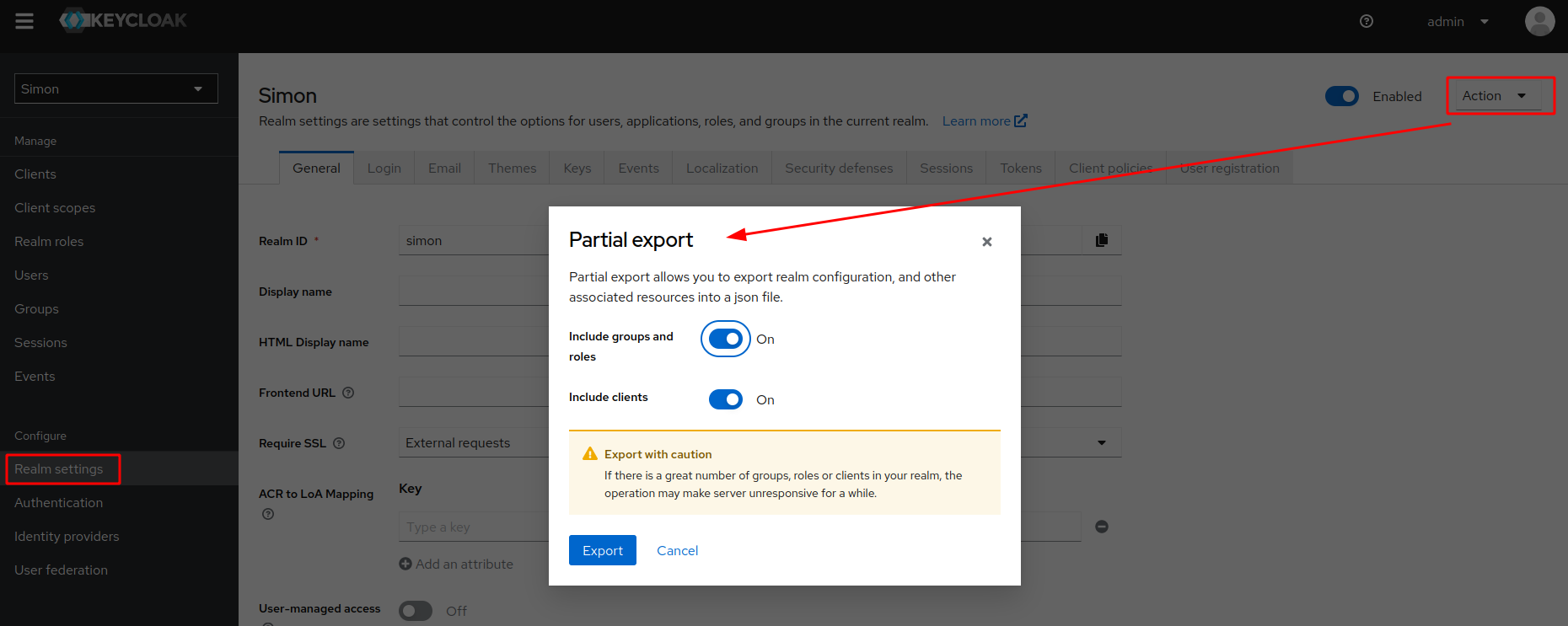The width and height of the screenshot is (1568, 626).
Task: Click the user avatar icon
Action: 1539,21
